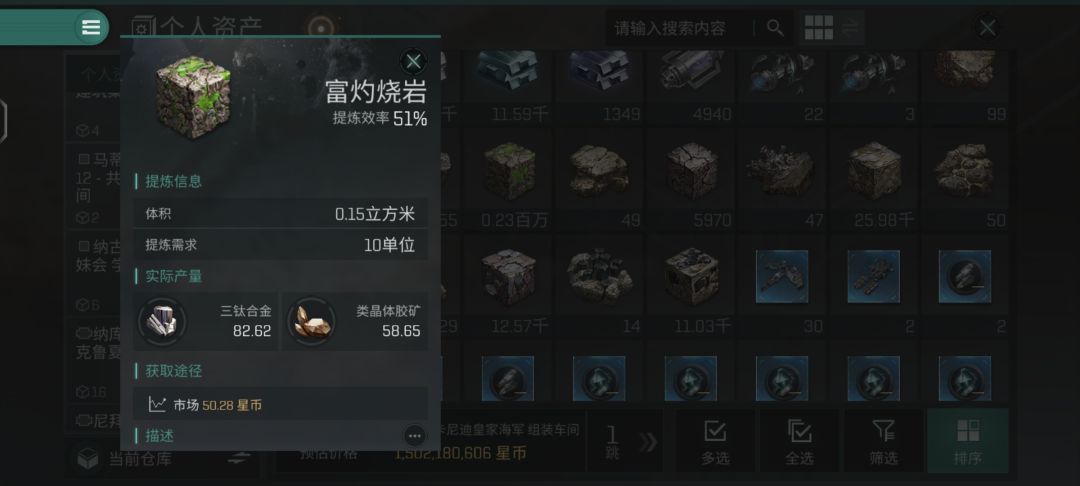Enable 多选 multi-select mode
Viewport: 1080px width, 486px height.
715,441
